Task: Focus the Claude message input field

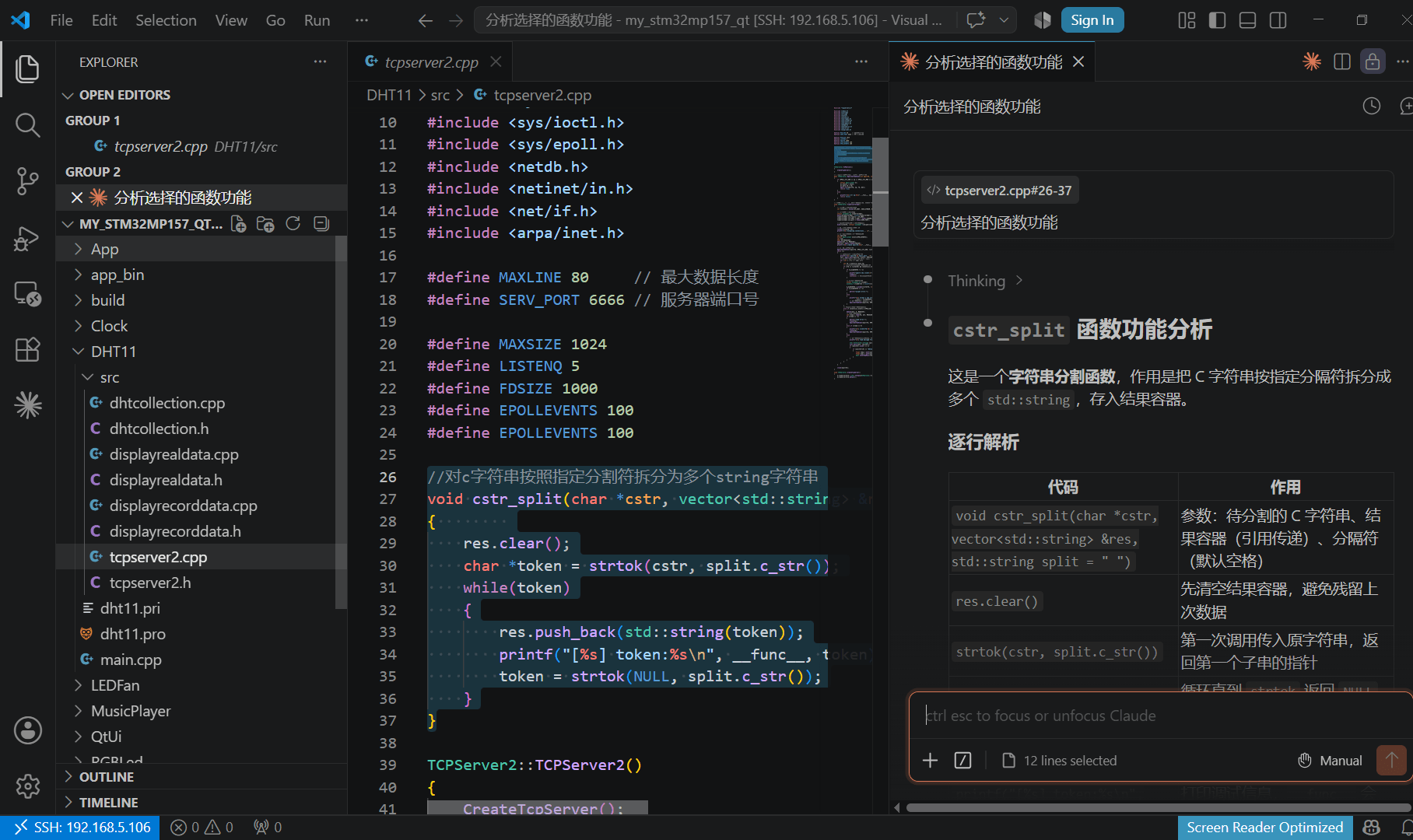Action: (1159, 716)
